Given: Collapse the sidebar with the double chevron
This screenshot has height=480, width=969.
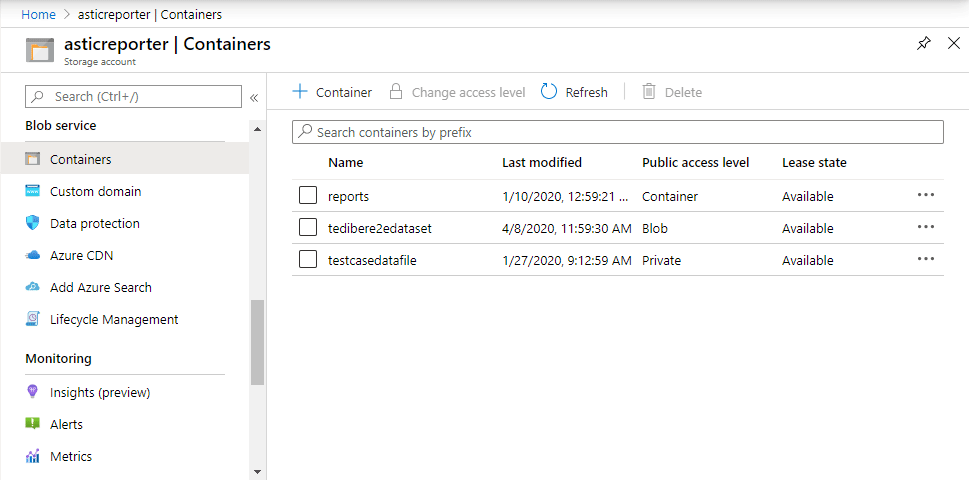Looking at the screenshot, I should point(253,98).
